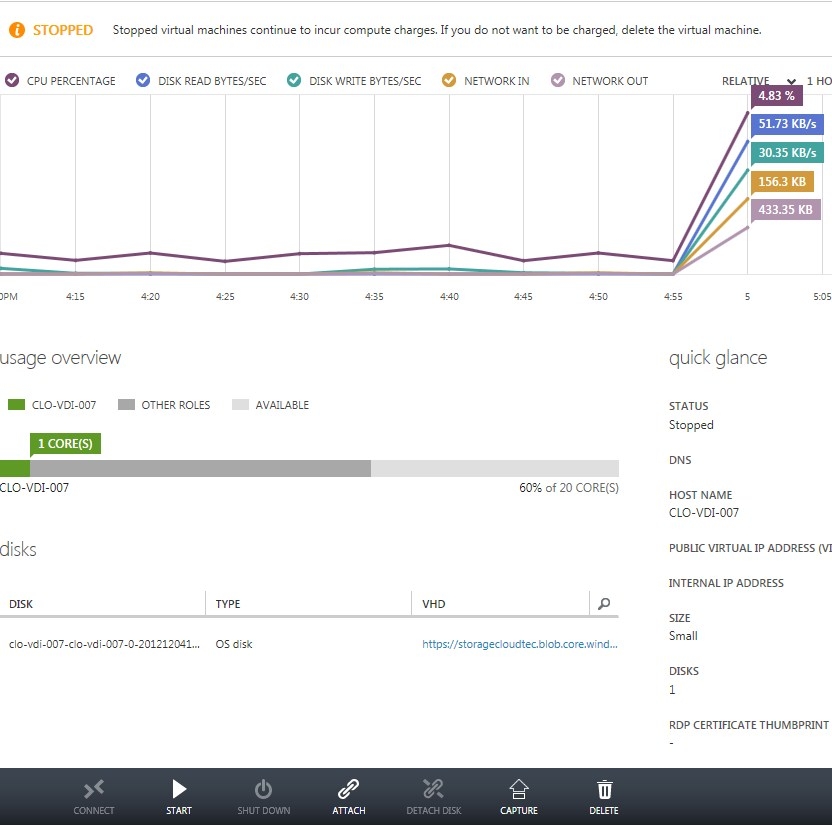
Task: Open the disk search magnifier
Action: pos(604,604)
